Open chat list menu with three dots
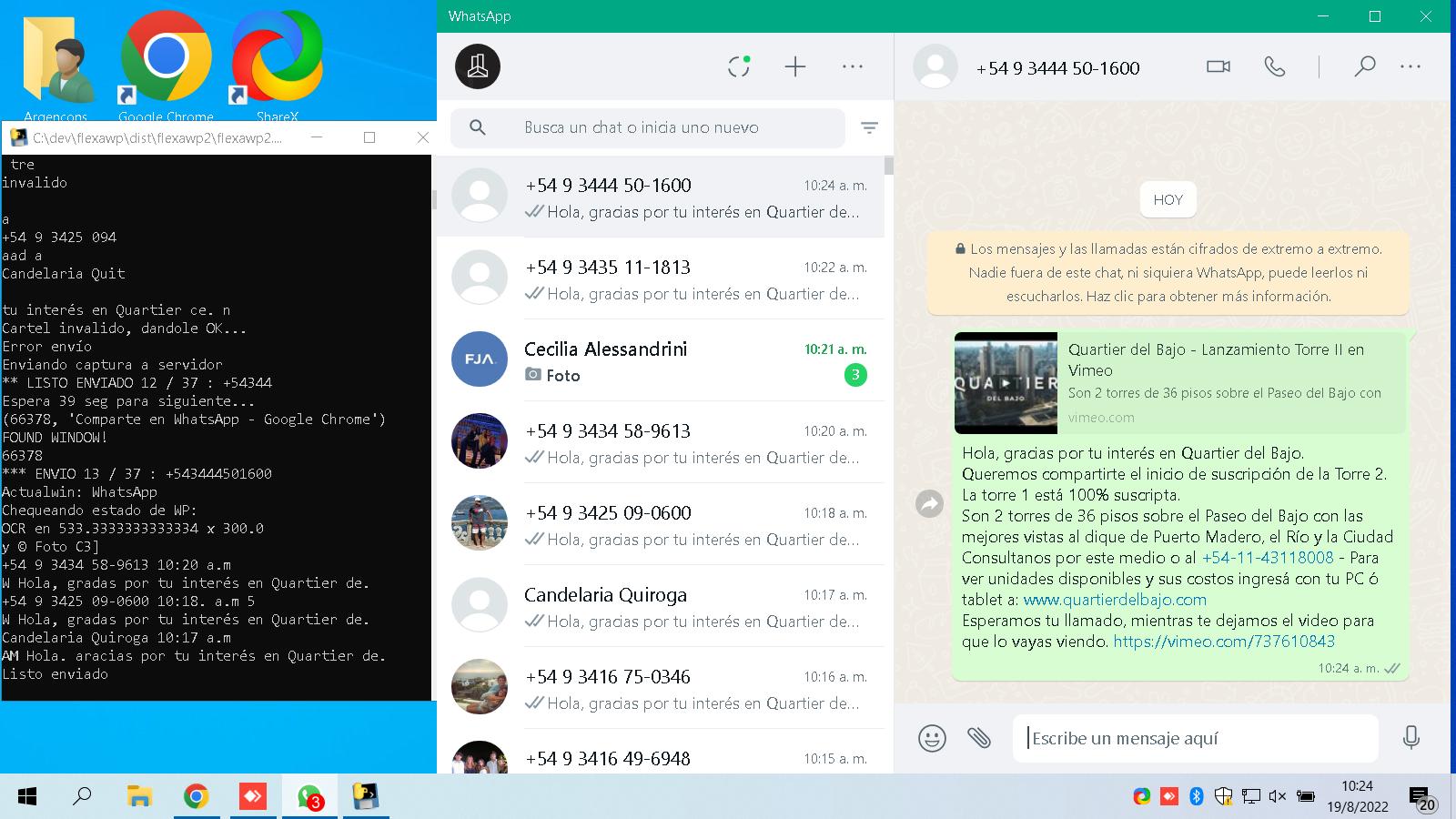Screen dimensions: 1456x819 coord(853,66)
